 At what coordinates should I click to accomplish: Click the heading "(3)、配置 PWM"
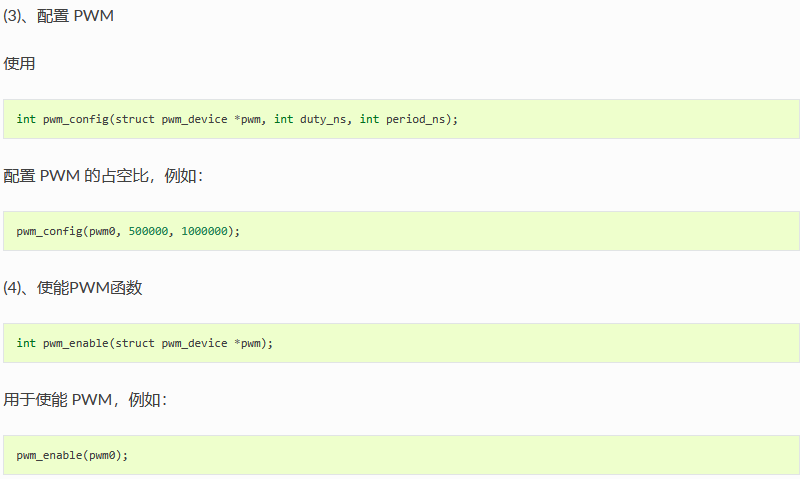point(58,16)
